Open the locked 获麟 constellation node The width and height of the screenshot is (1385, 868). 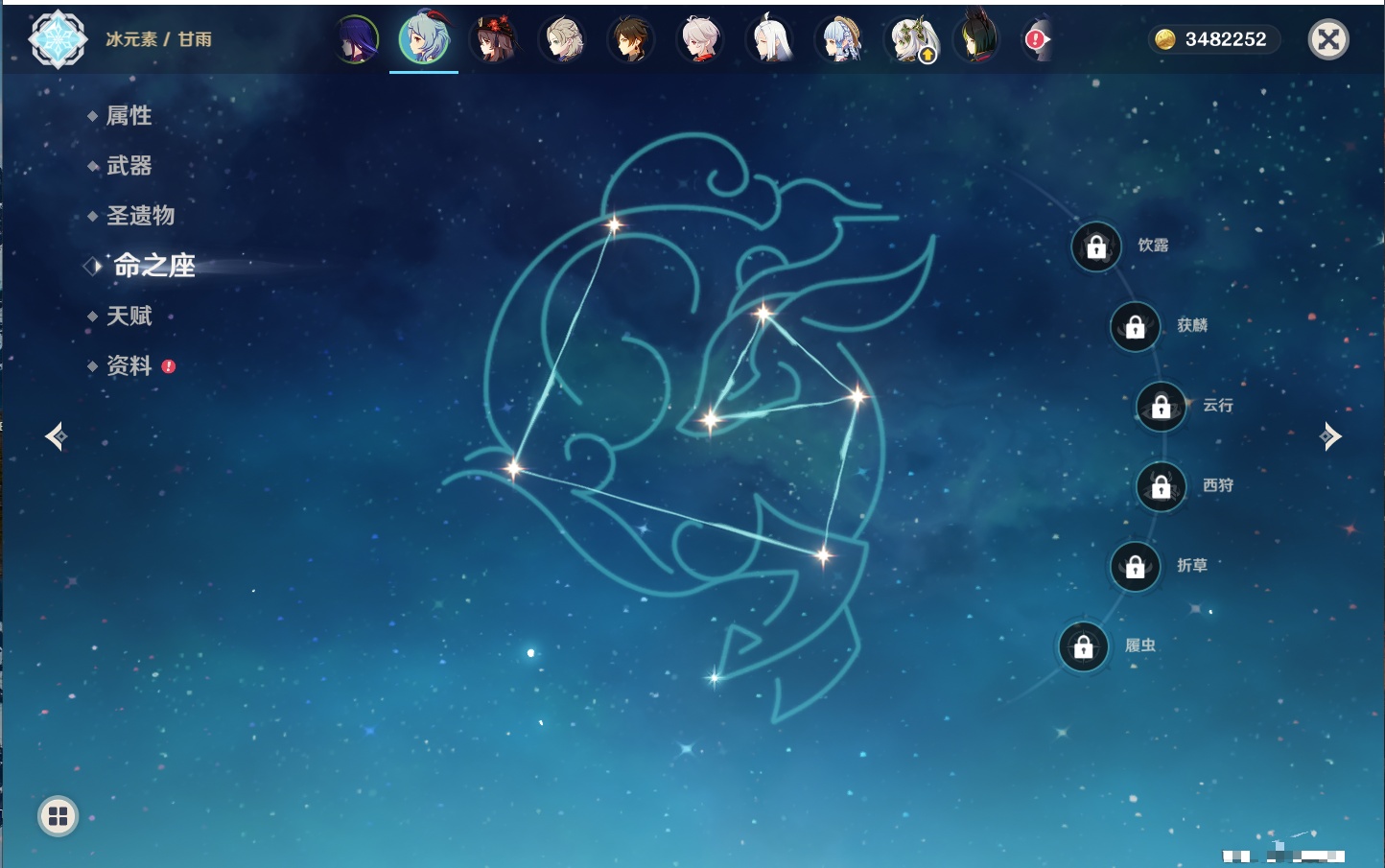point(1136,327)
